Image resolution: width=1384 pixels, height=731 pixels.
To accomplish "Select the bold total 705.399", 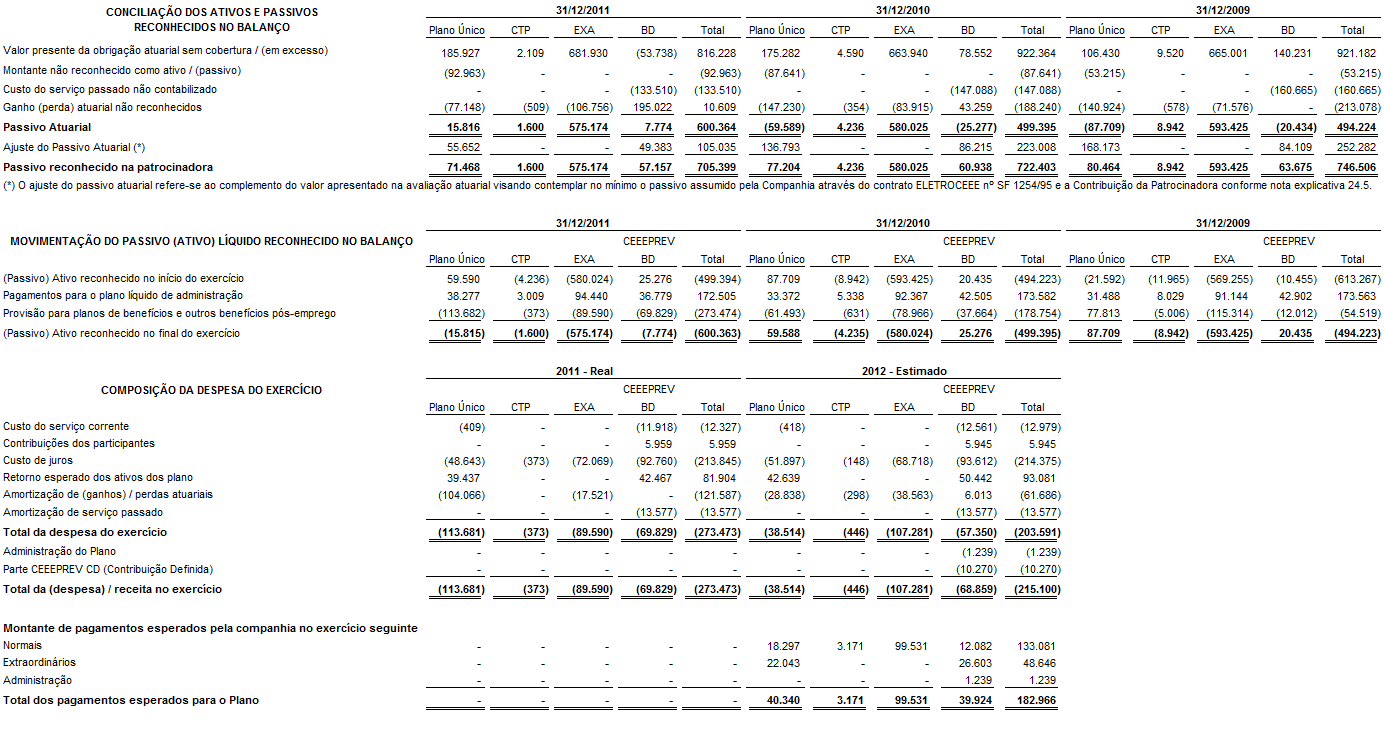I will [x=716, y=167].
